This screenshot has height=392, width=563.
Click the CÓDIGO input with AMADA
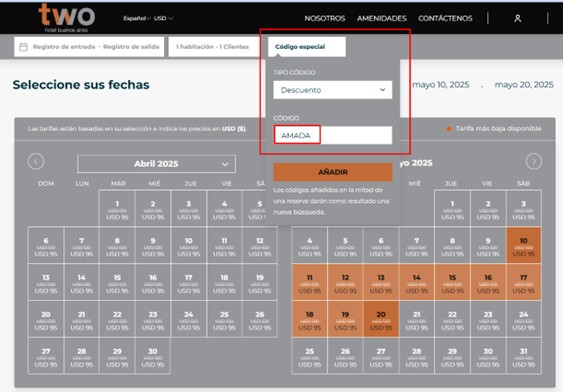(x=332, y=135)
